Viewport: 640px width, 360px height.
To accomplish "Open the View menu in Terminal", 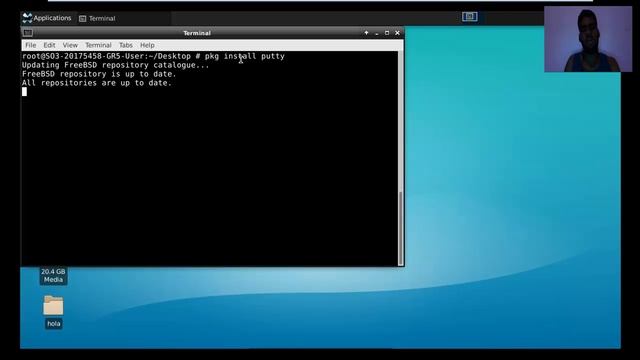I will pyautogui.click(x=70, y=45).
